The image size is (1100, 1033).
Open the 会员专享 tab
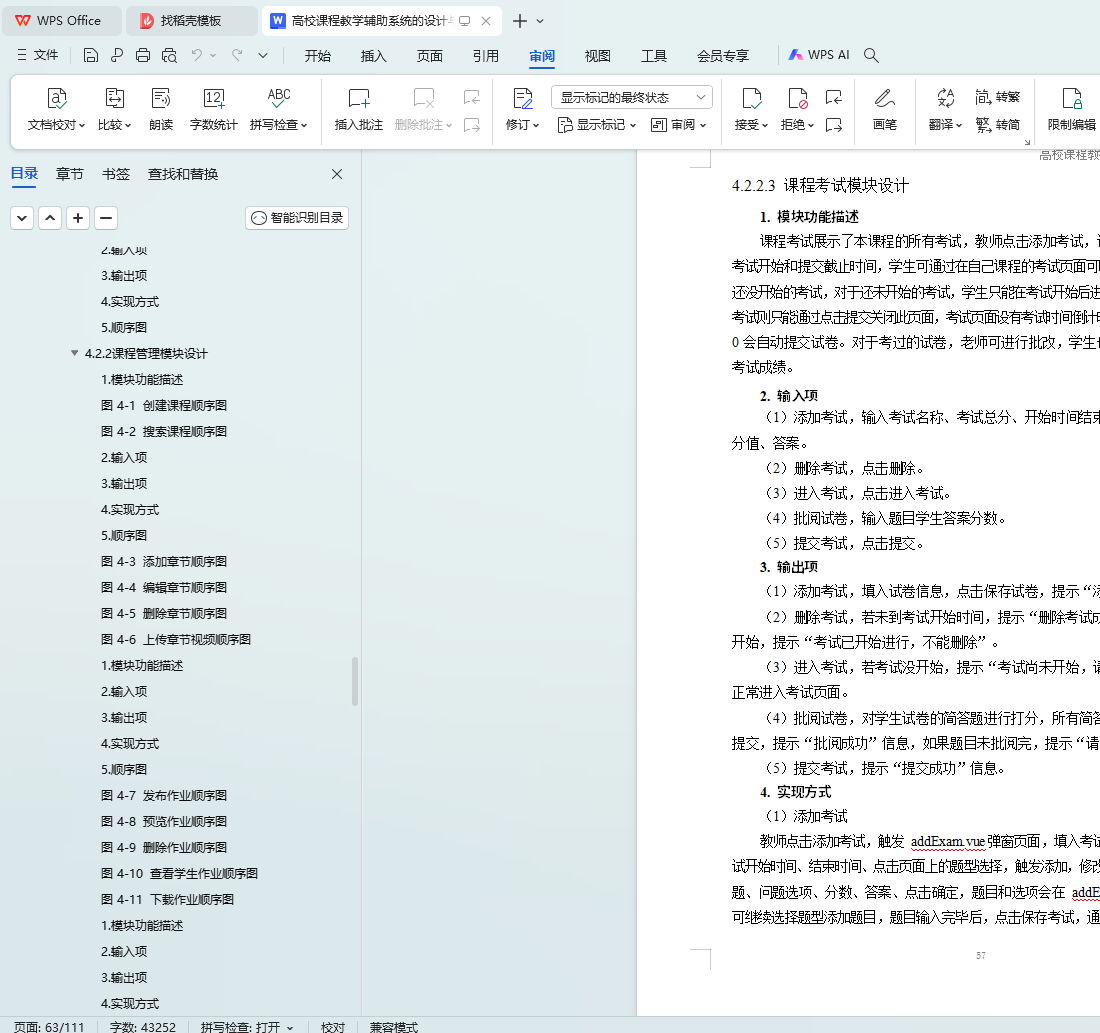(723, 55)
